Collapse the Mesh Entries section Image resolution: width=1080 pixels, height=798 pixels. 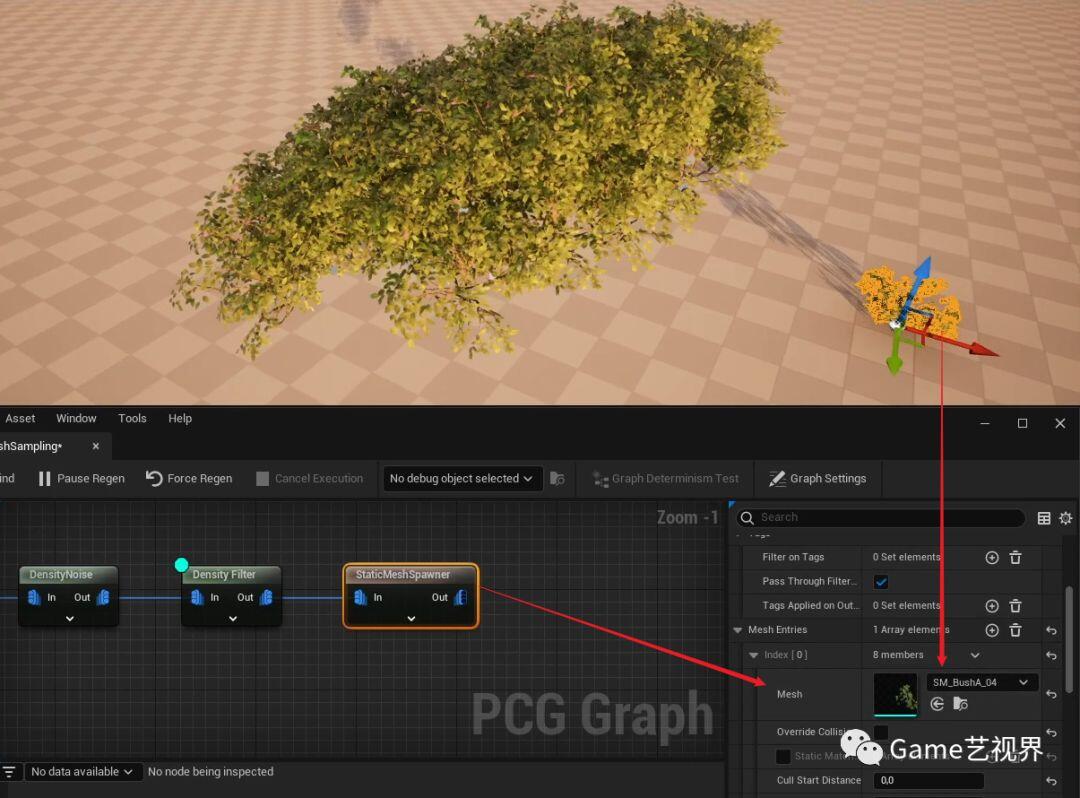(738, 630)
